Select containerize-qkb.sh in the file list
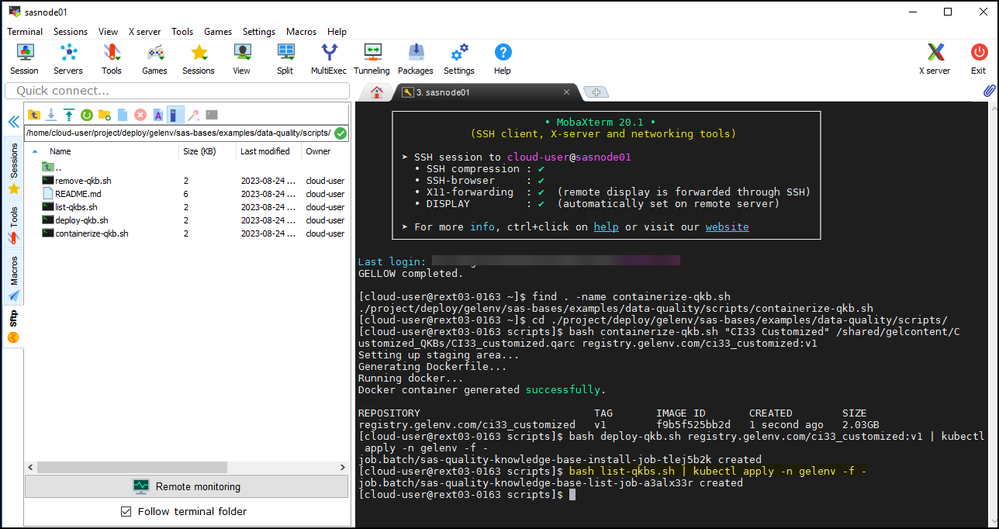This screenshot has height=529, width=999. (x=91, y=233)
